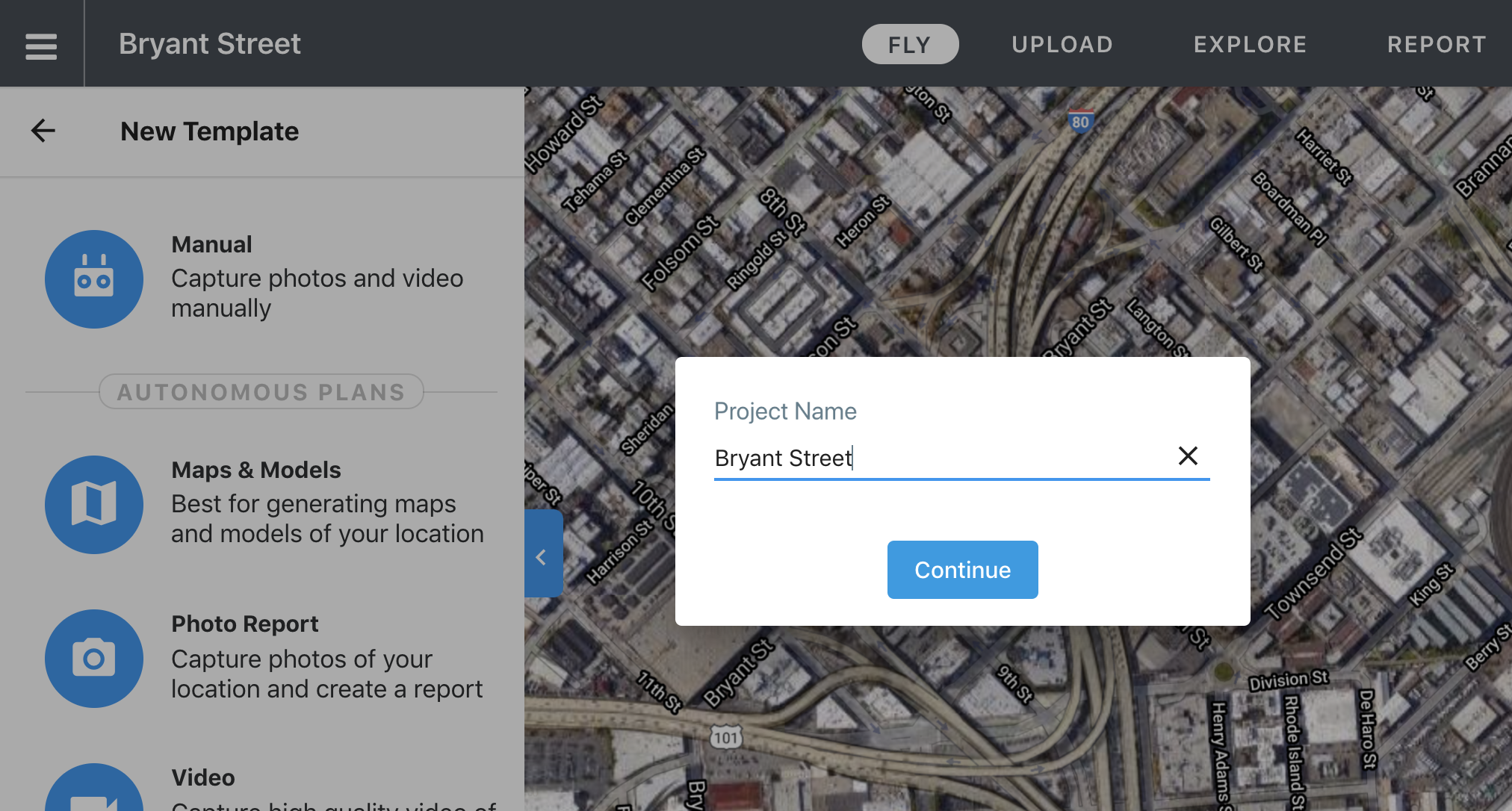Viewport: 1512px width, 811px height.
Task: Click the Continue button
Action: click(x=963, y=570)
